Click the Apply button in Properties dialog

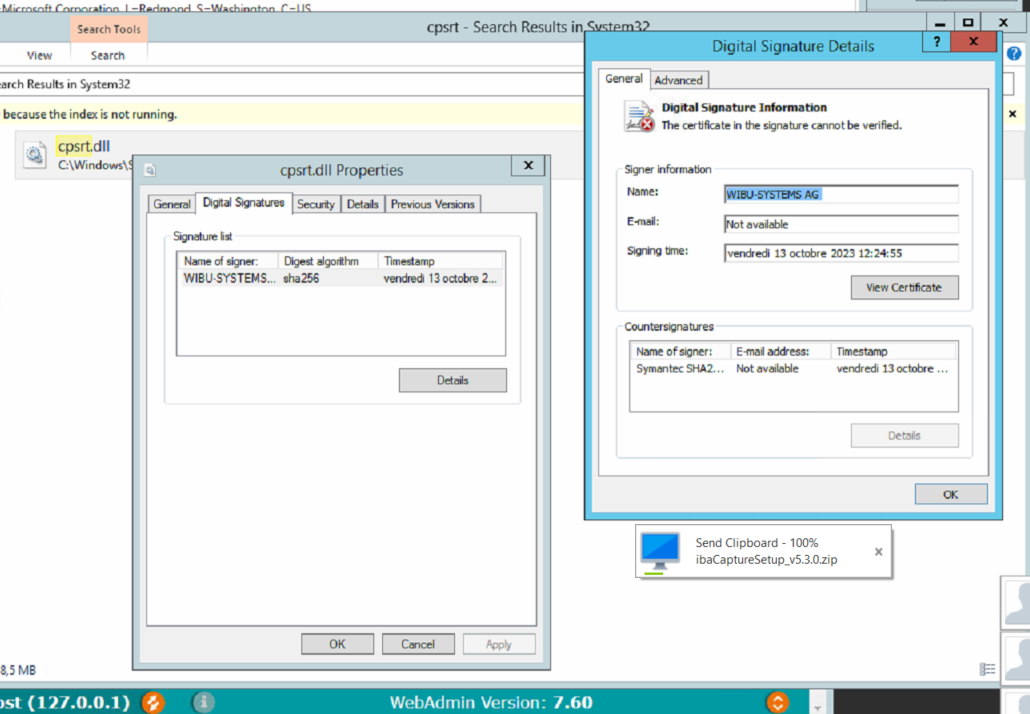499,644
